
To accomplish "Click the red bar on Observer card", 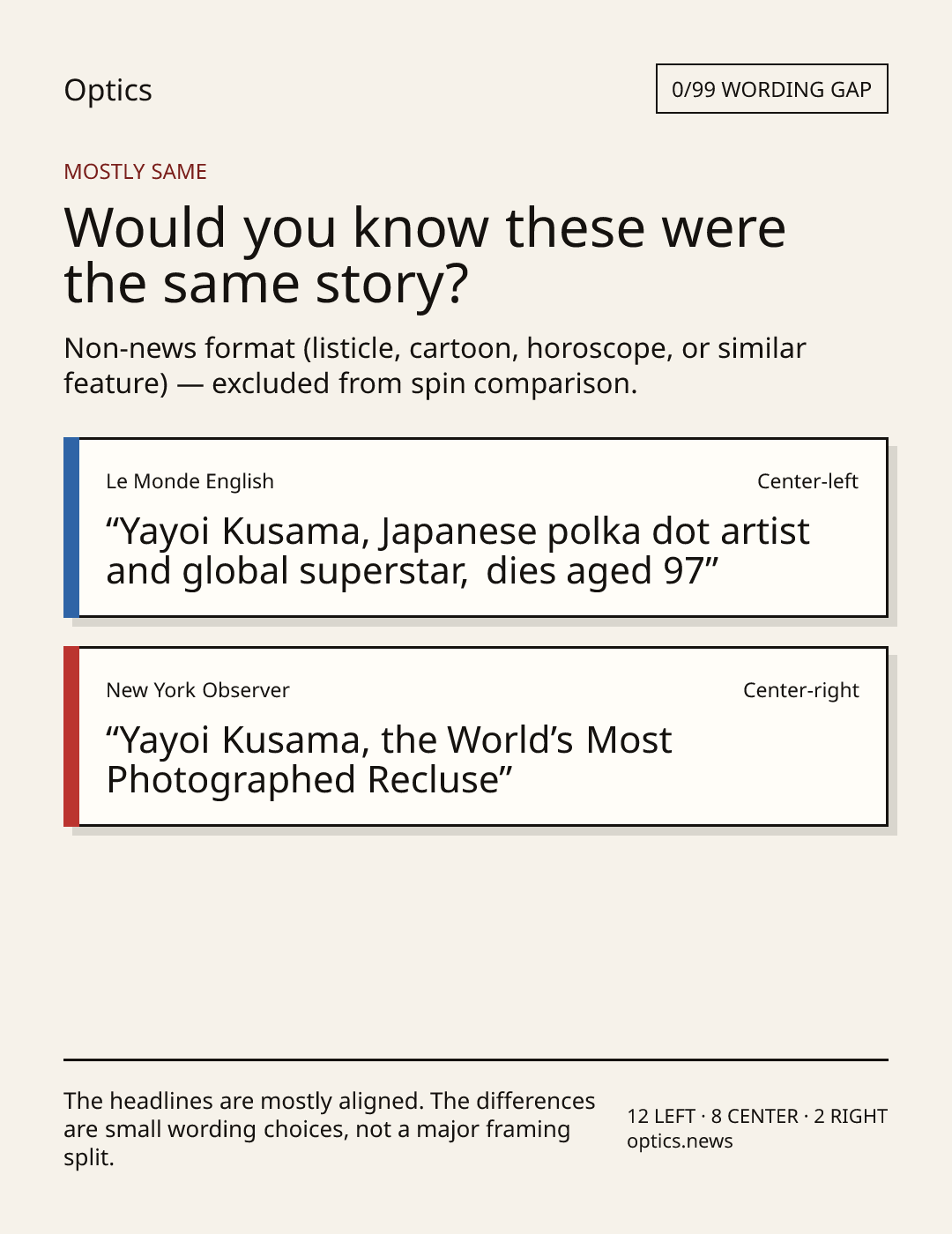I will tap(71, 736).
